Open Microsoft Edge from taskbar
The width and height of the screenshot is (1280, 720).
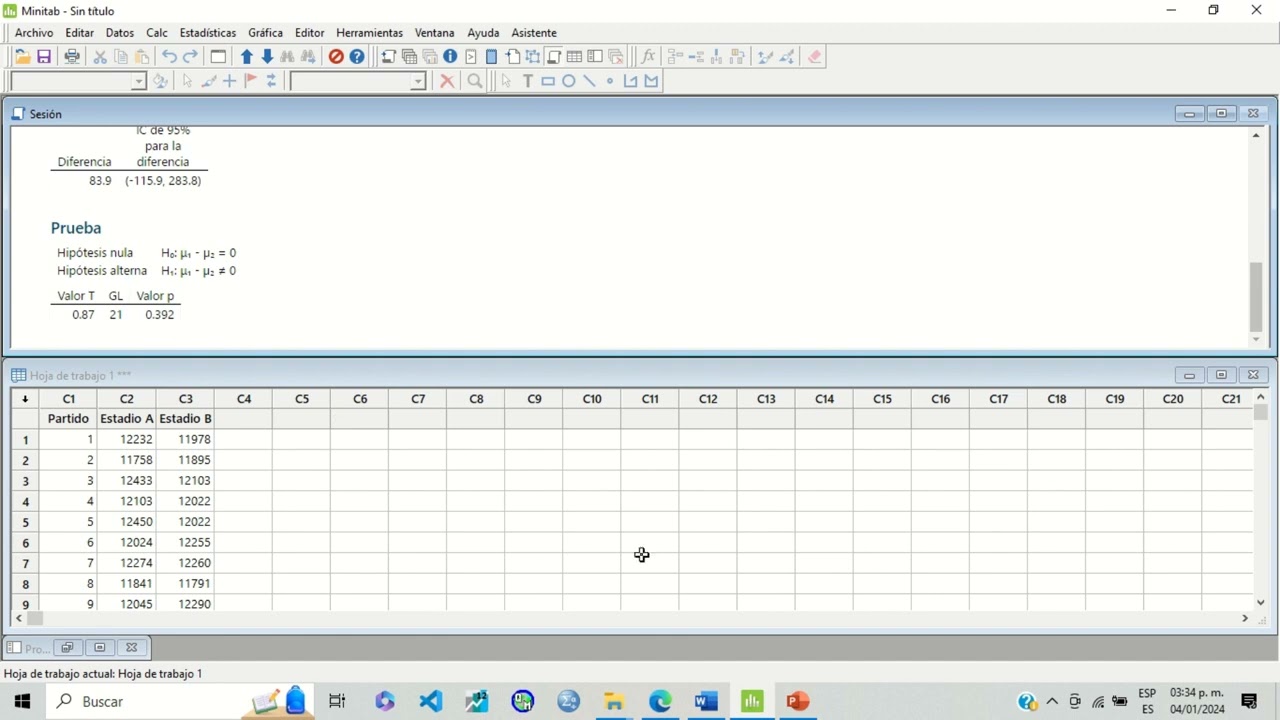660,701
